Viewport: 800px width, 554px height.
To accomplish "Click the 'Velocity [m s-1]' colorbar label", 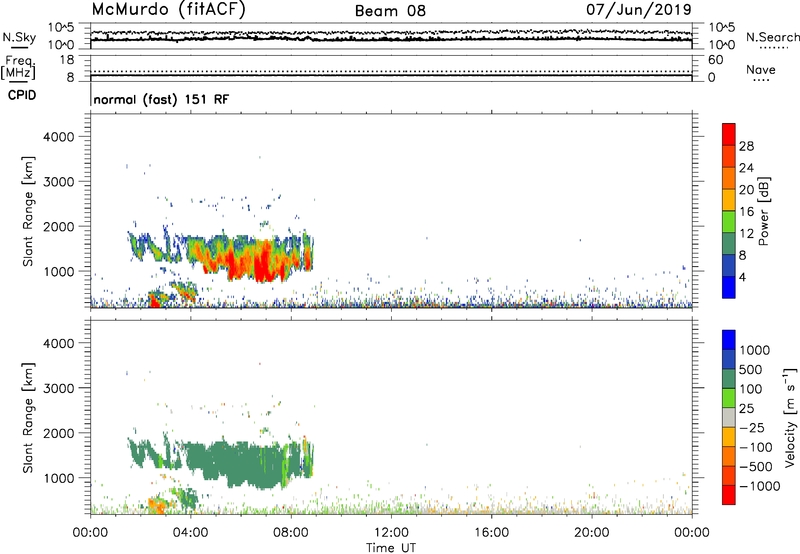I will pyautogui.click(x=790, y=417).
